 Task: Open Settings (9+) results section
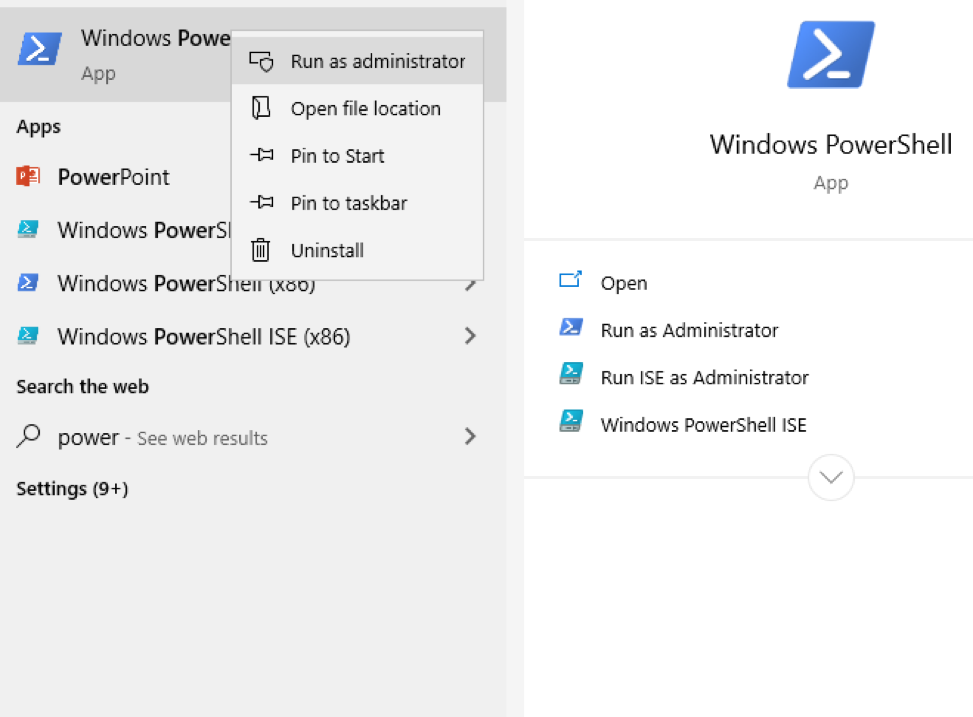pyautogui.click(x=72, y=489)
